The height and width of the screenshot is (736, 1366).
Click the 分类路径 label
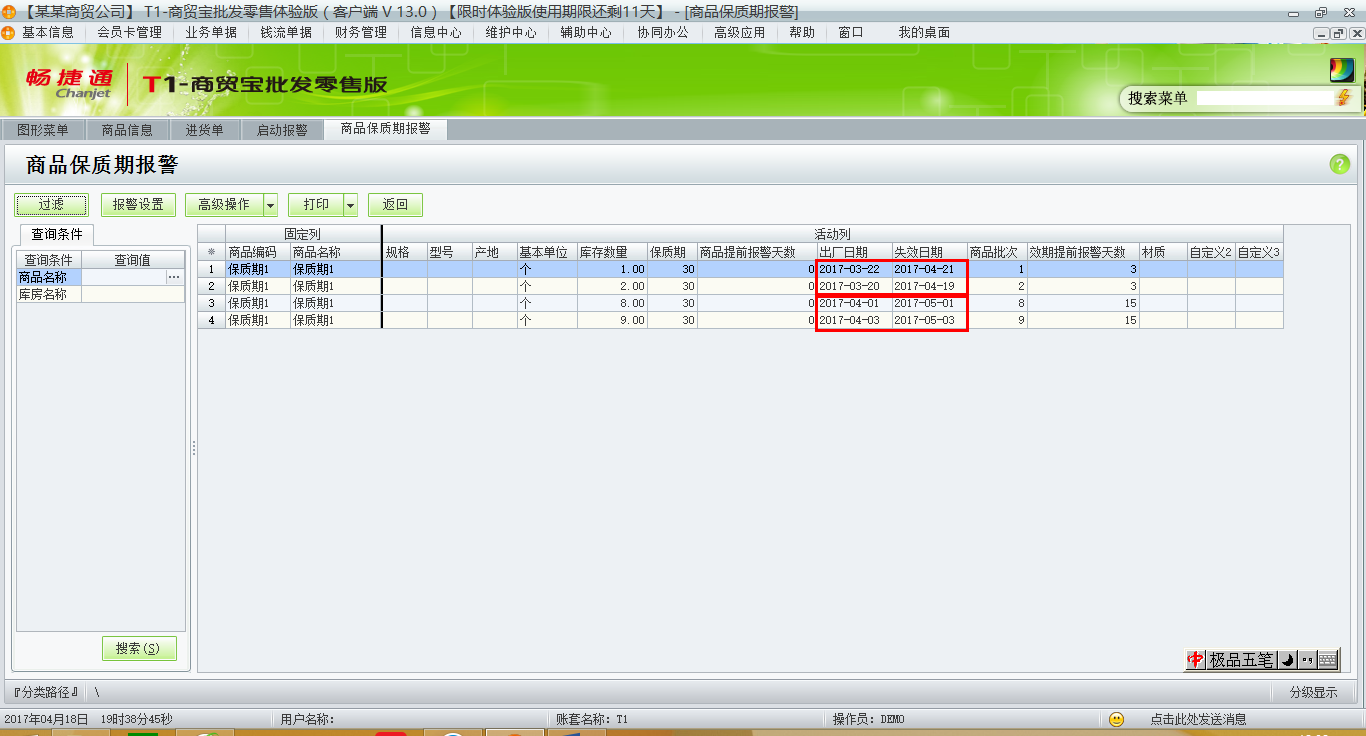tap(45, 692)
